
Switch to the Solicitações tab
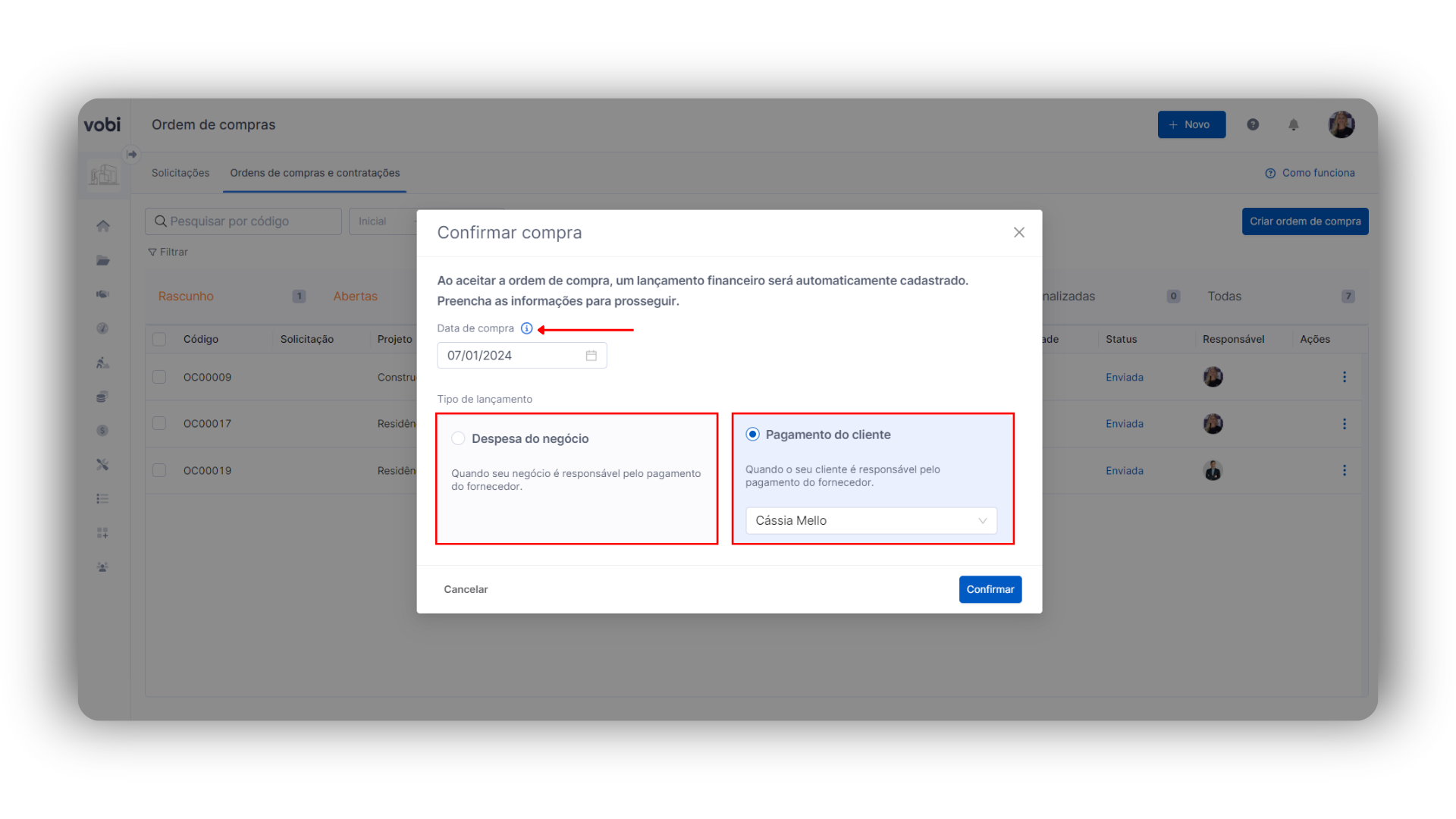(x=180, y=173)
